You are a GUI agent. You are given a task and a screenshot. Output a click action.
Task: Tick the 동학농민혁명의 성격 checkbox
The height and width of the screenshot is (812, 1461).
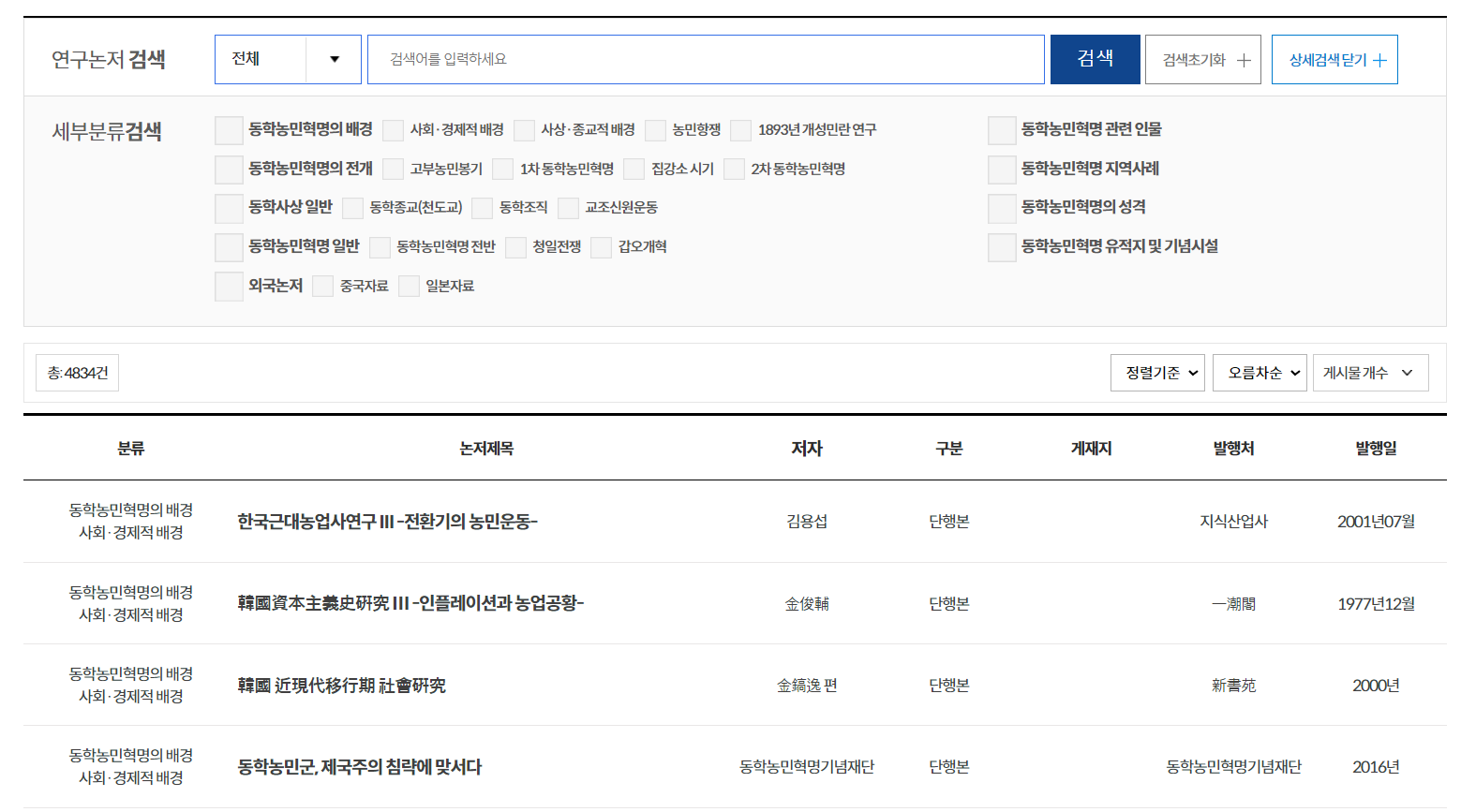(1002, 208)
